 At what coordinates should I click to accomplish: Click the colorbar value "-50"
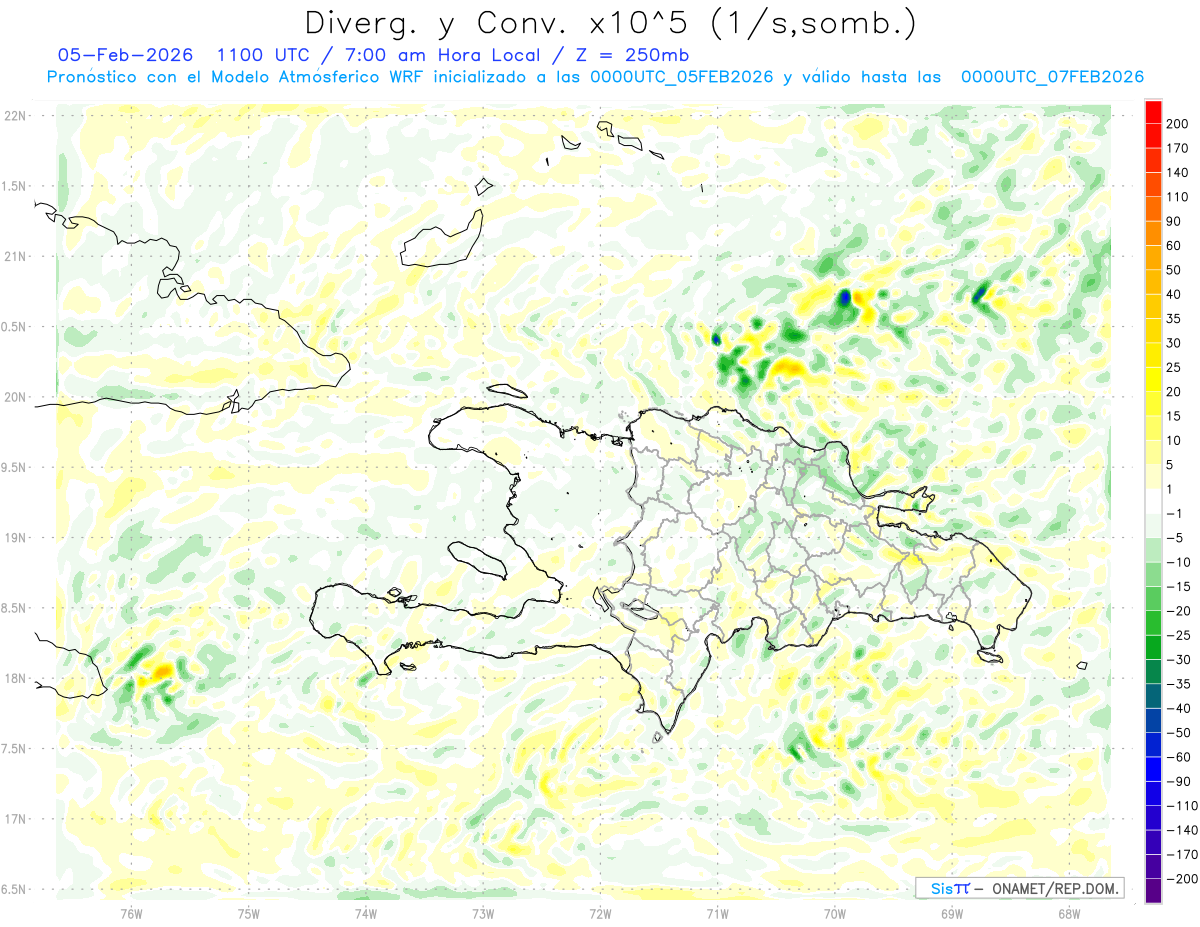[1181, 732]
